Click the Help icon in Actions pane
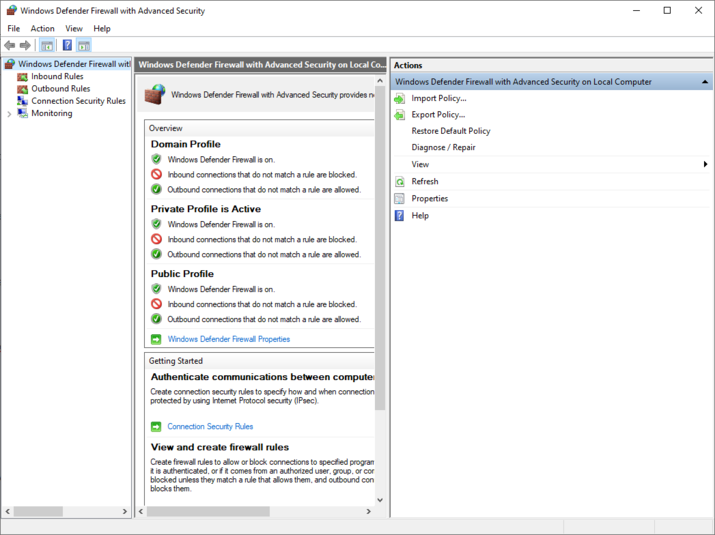This screenshot has height=535, width=715. coord(399,215)
